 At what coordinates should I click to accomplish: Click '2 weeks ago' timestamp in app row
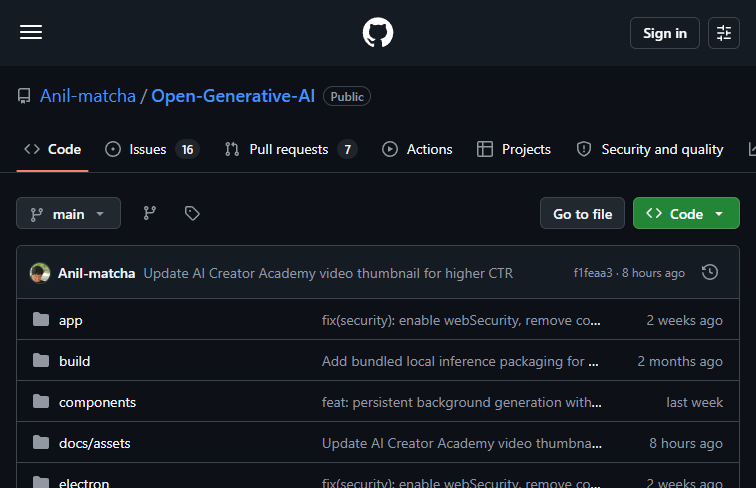tap(684, 321)
